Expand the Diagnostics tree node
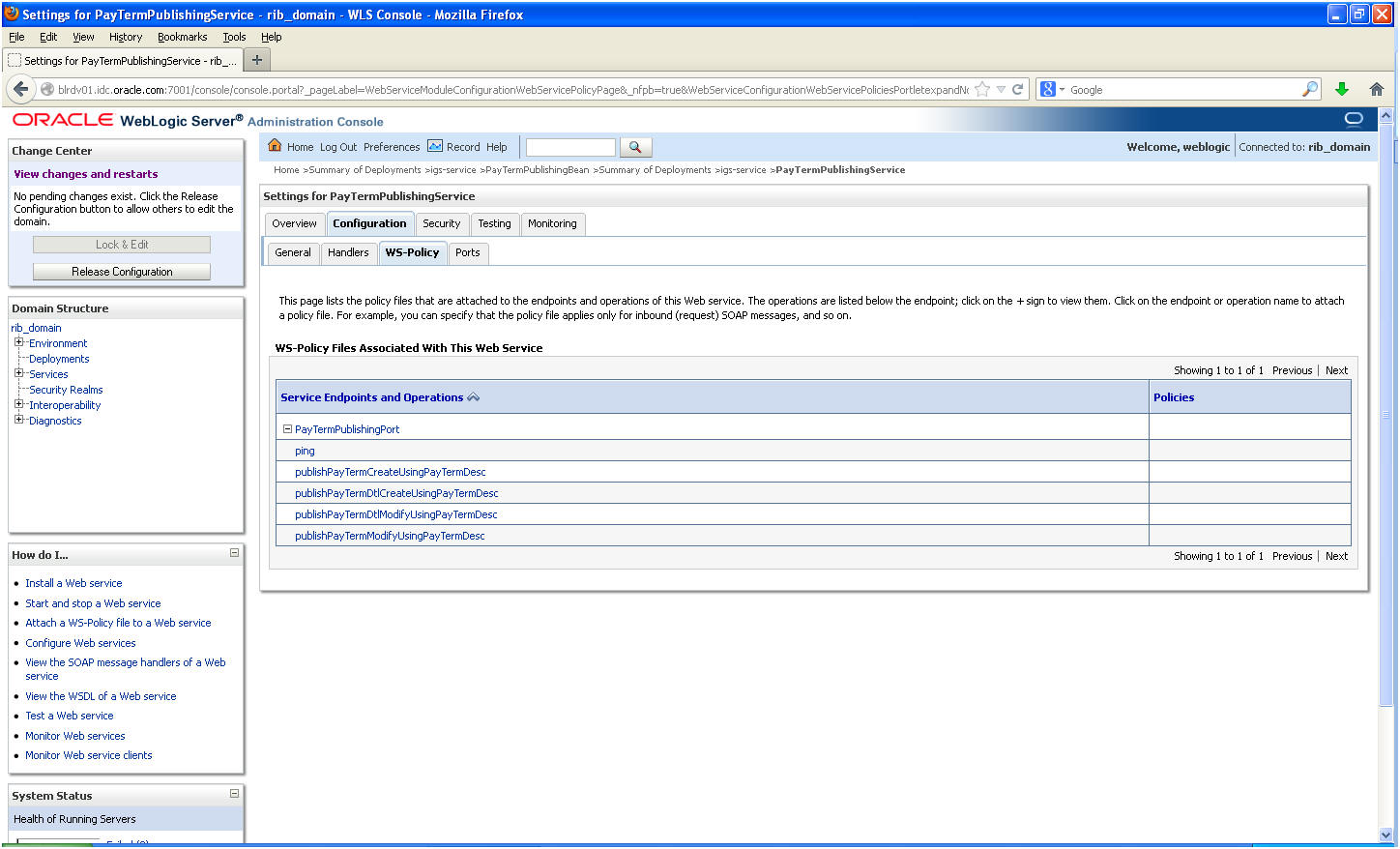 (18, 420)
